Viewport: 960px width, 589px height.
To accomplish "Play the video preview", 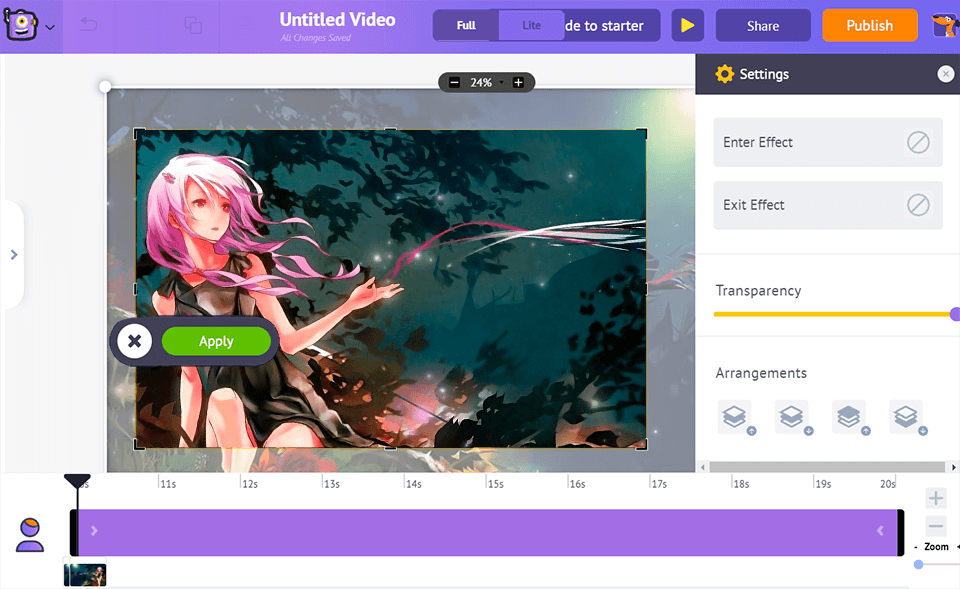I will click(688, 25).
